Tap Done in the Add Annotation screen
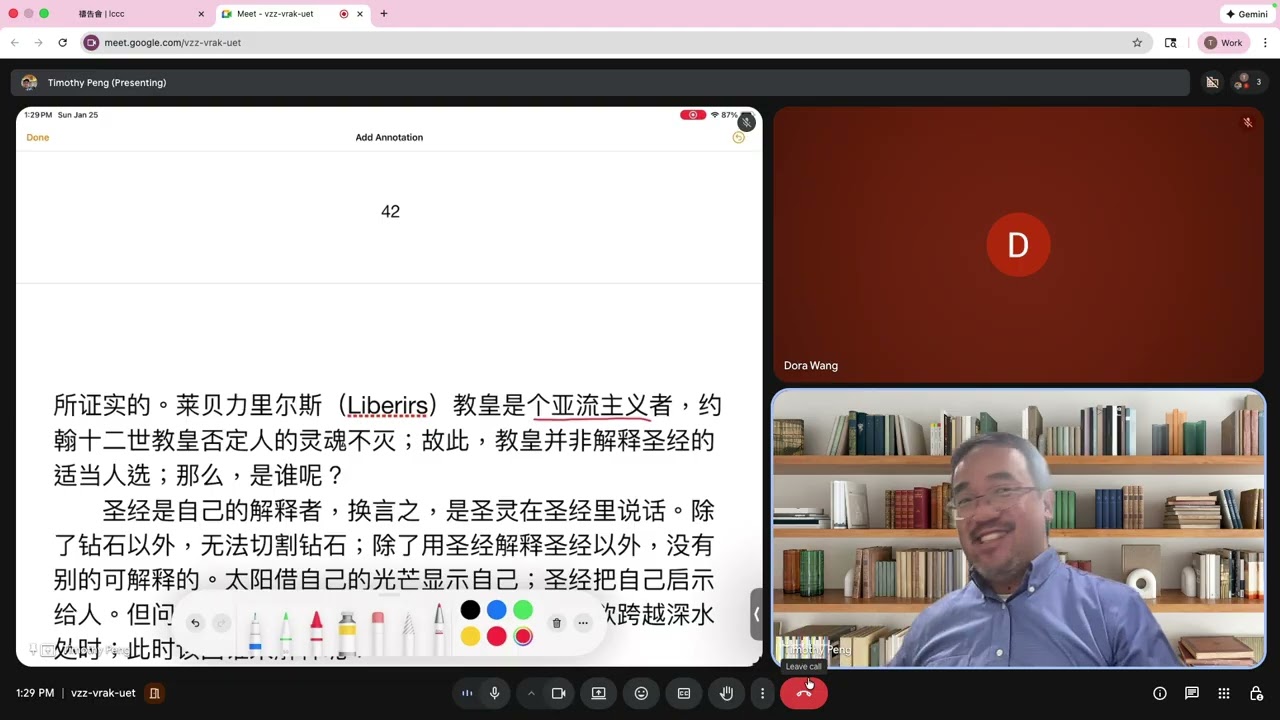This screenshot has width=1280, height=720. coord(38,137)
